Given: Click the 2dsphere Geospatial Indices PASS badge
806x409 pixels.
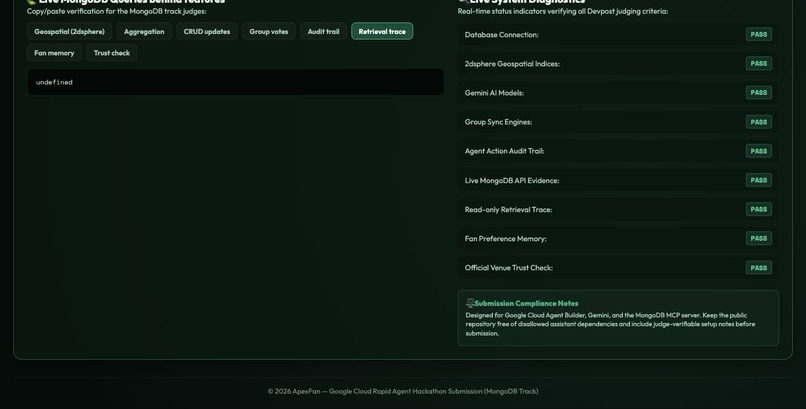Looking at the screenshot, I should click(x=759, y=64).
